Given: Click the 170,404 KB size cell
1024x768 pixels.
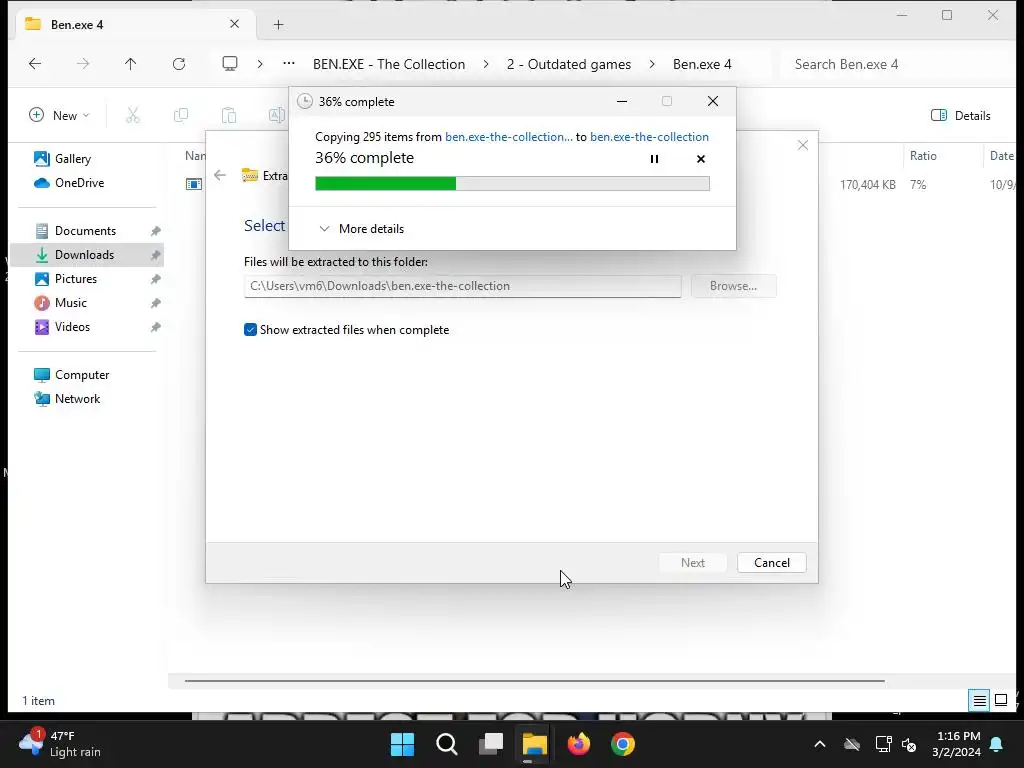Looking at the screenshot, I should 867,185.
